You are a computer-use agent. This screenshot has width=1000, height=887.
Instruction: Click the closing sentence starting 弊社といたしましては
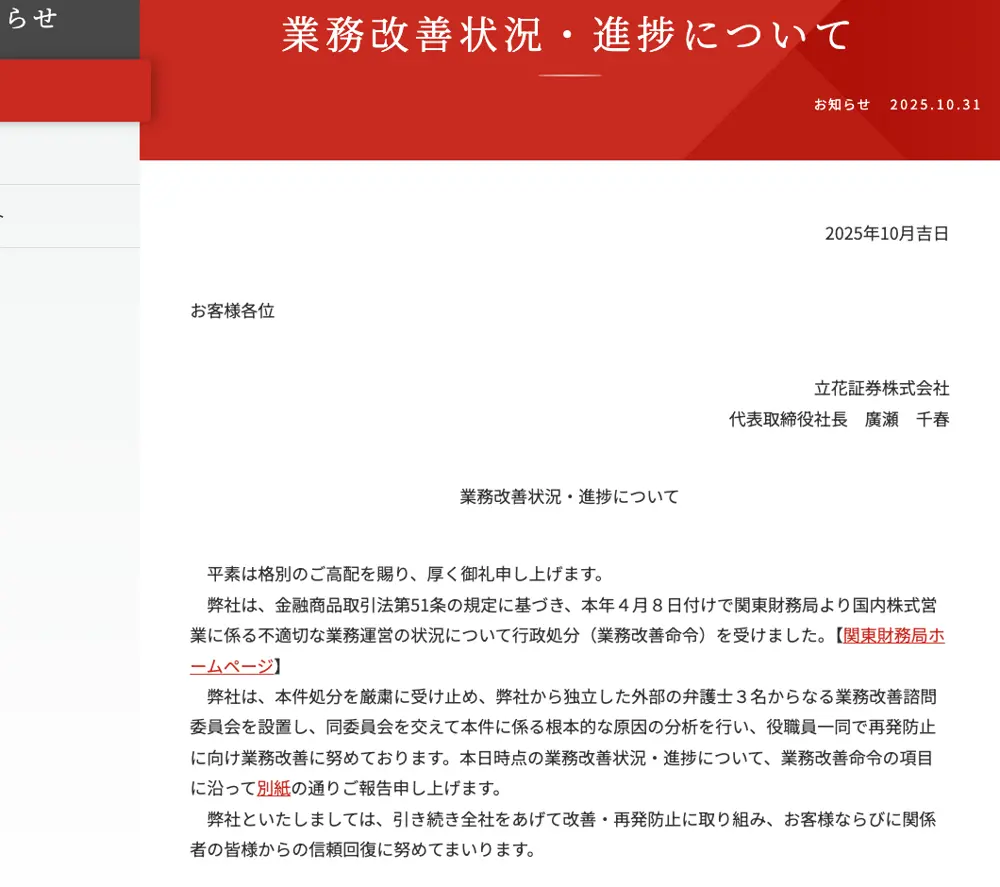click(x=564, y=835)
